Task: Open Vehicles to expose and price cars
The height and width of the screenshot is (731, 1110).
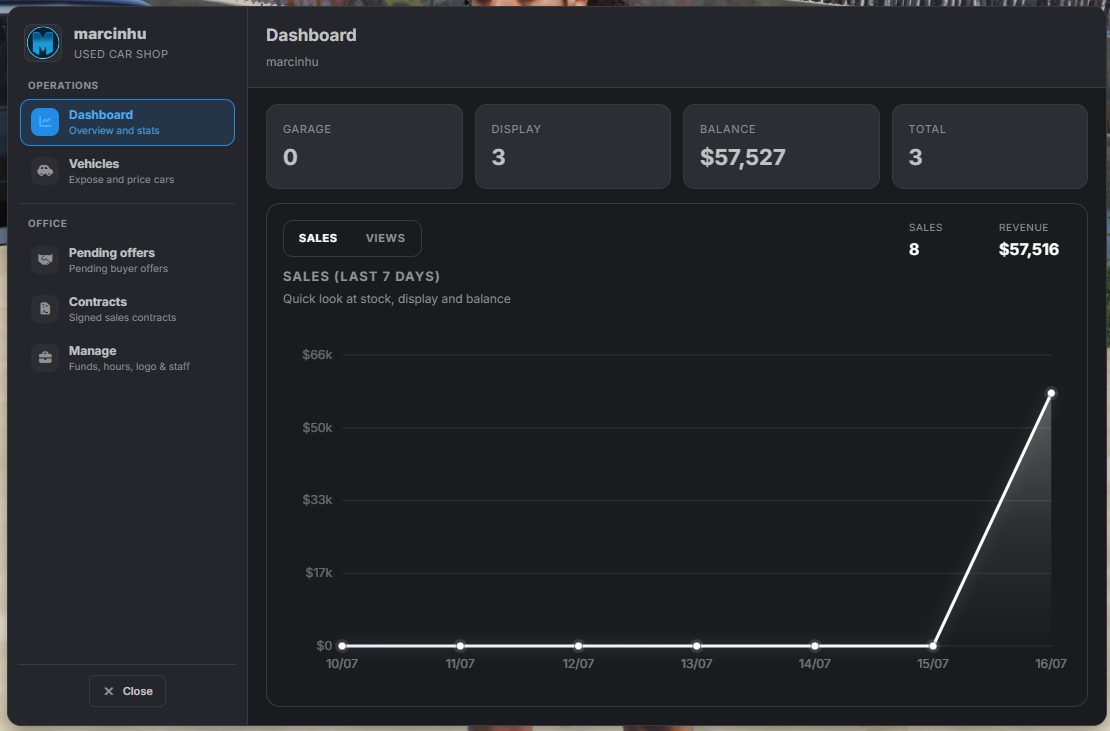Action: [x=127, y=171]
